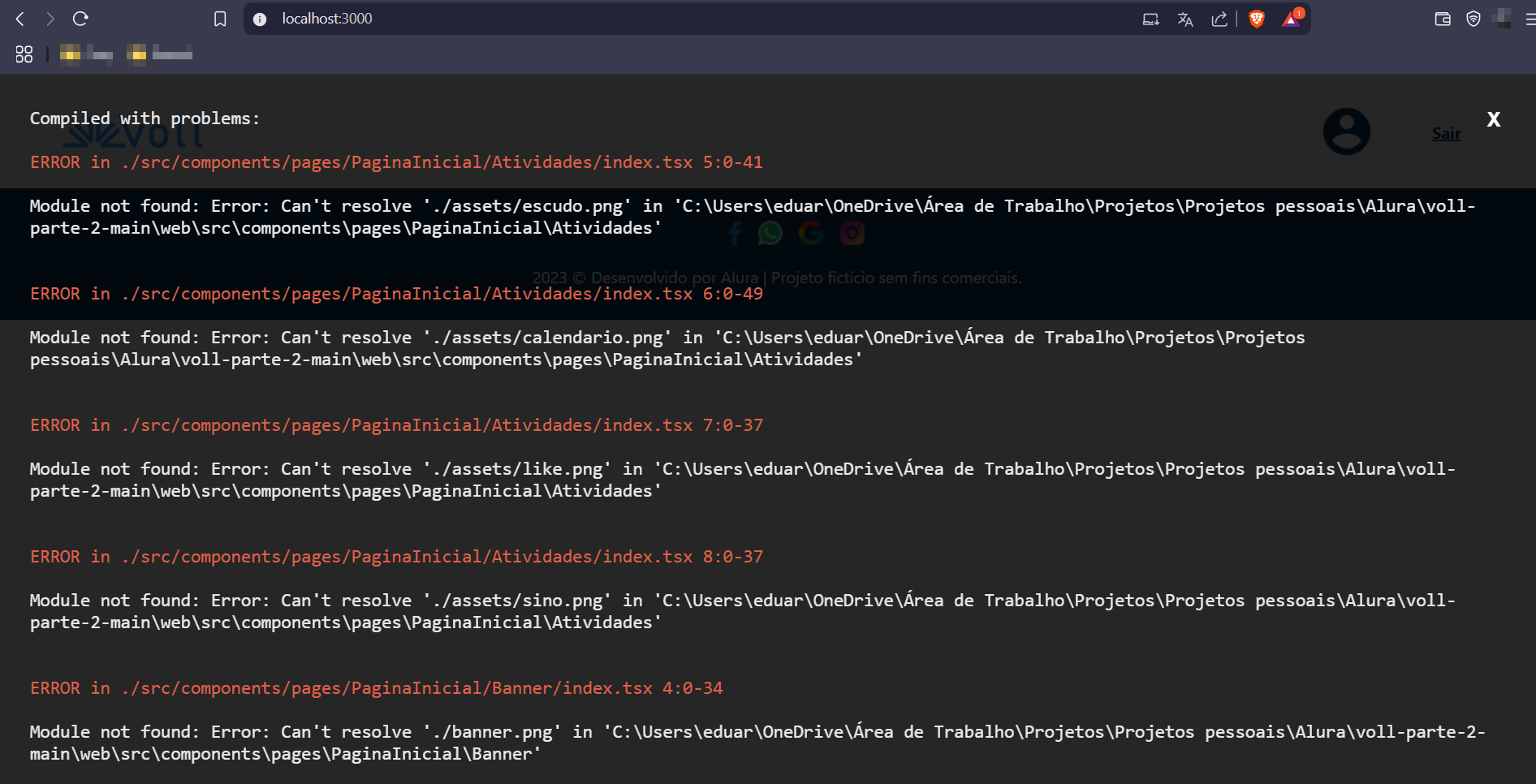This screenshot has width=1536, height=784.
Task: Click the sino.png module not found message
Action: coord(743,611)
